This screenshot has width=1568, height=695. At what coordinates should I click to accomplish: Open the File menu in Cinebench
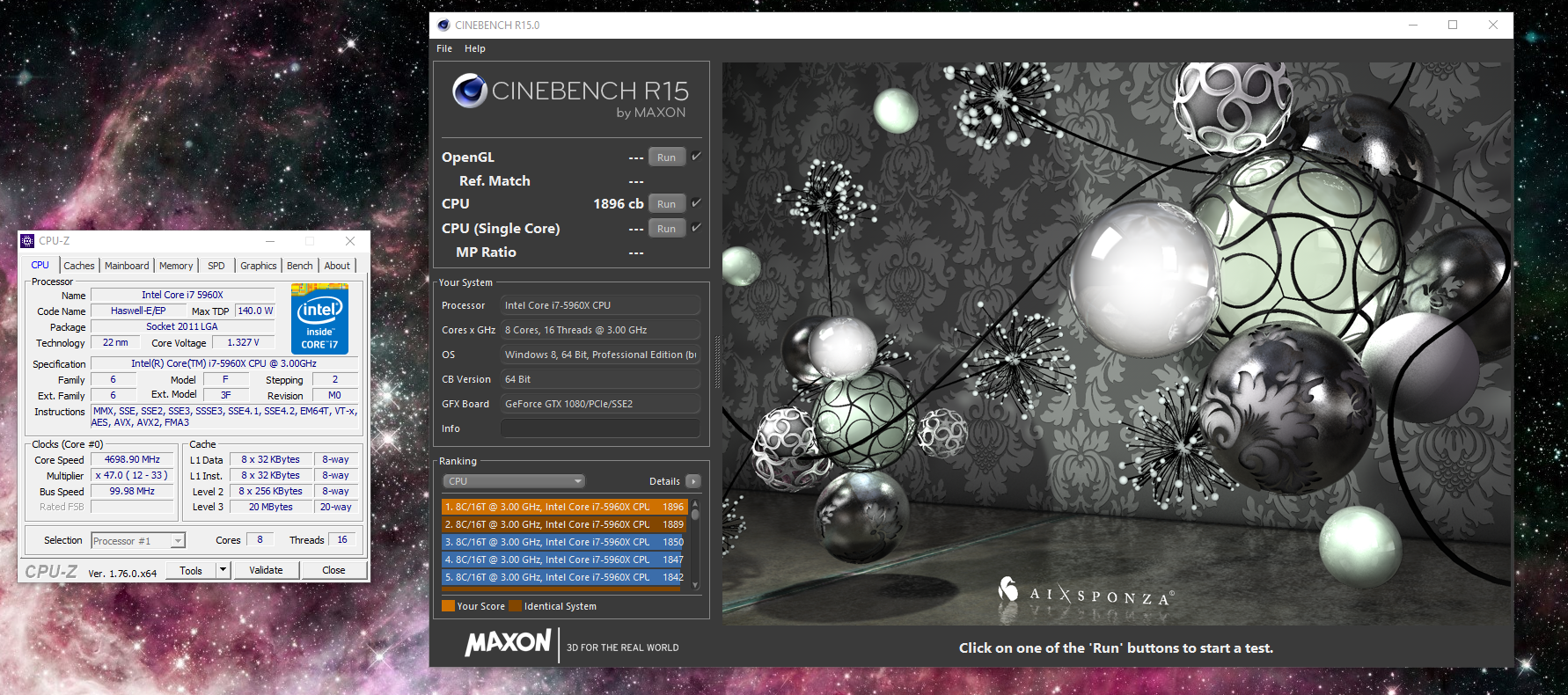pyautogui.click(x=444, y=48)
